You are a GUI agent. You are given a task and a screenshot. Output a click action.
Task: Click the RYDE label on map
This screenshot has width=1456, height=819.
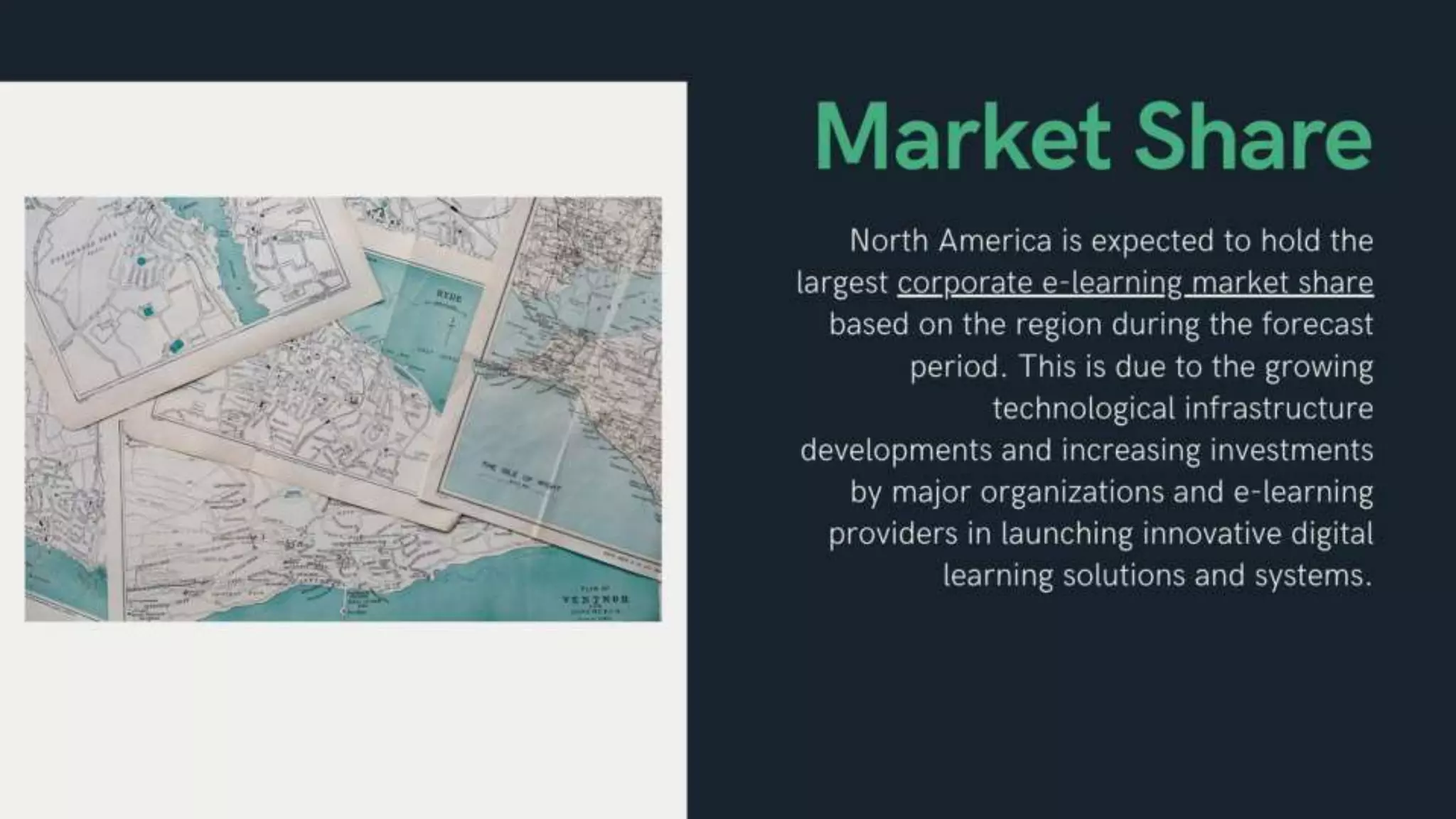point(449,296)
